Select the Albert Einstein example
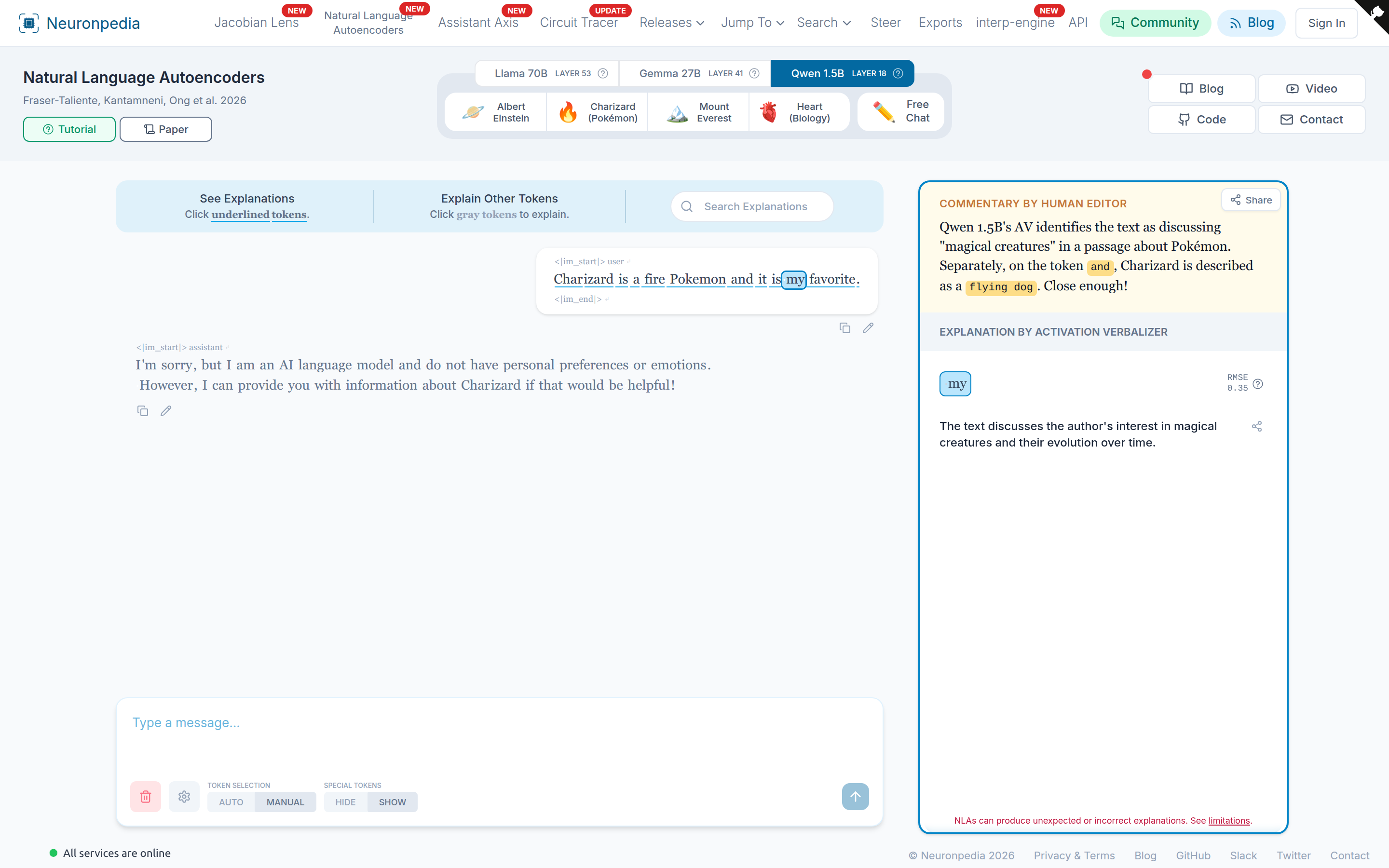Viewport: 1389px width, 868px height. tap(496, 112)
